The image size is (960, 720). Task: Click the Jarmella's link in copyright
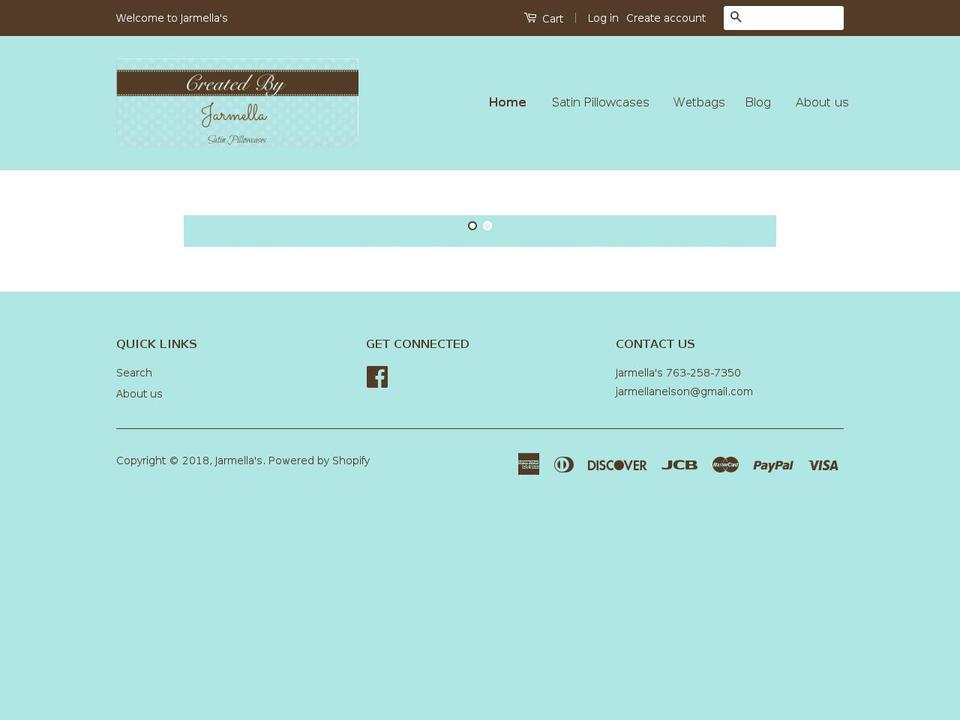[x=238, y=460]
